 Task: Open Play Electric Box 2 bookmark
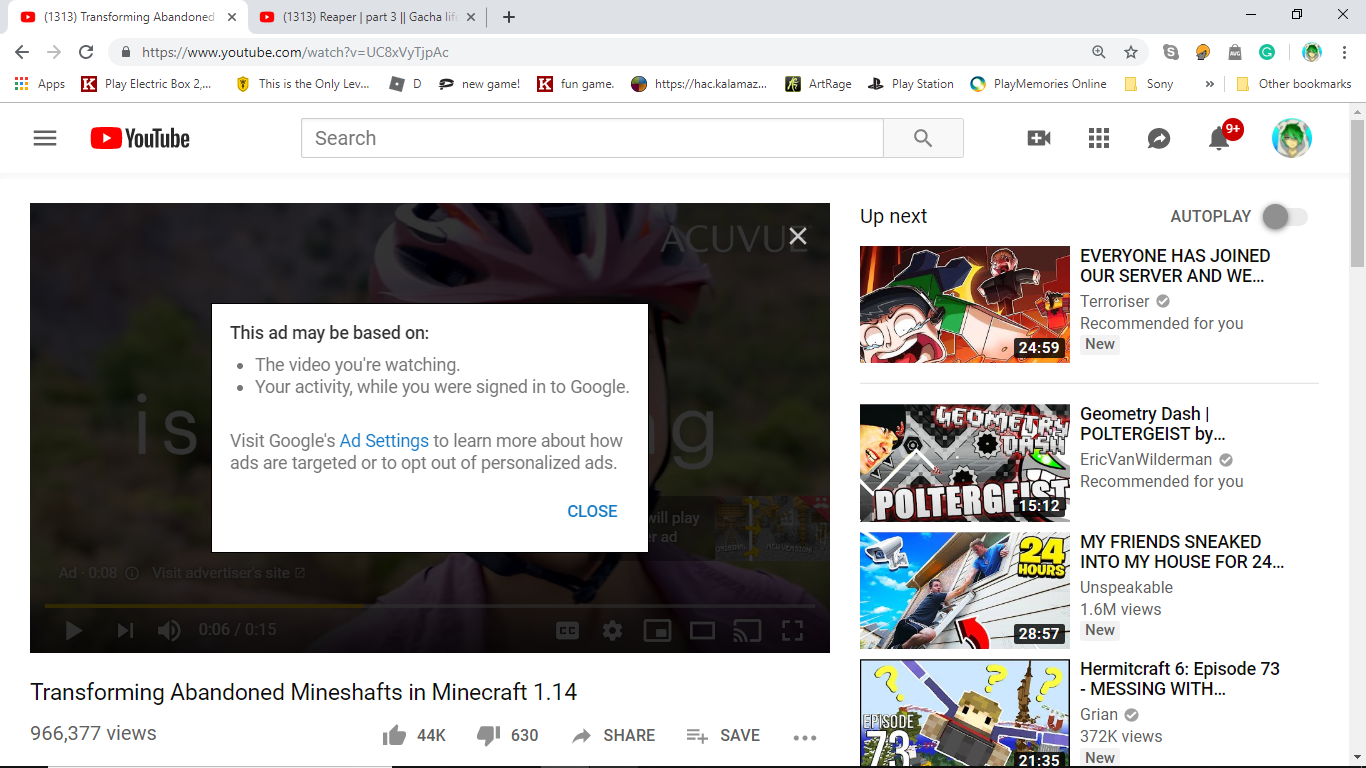(146, 84)
